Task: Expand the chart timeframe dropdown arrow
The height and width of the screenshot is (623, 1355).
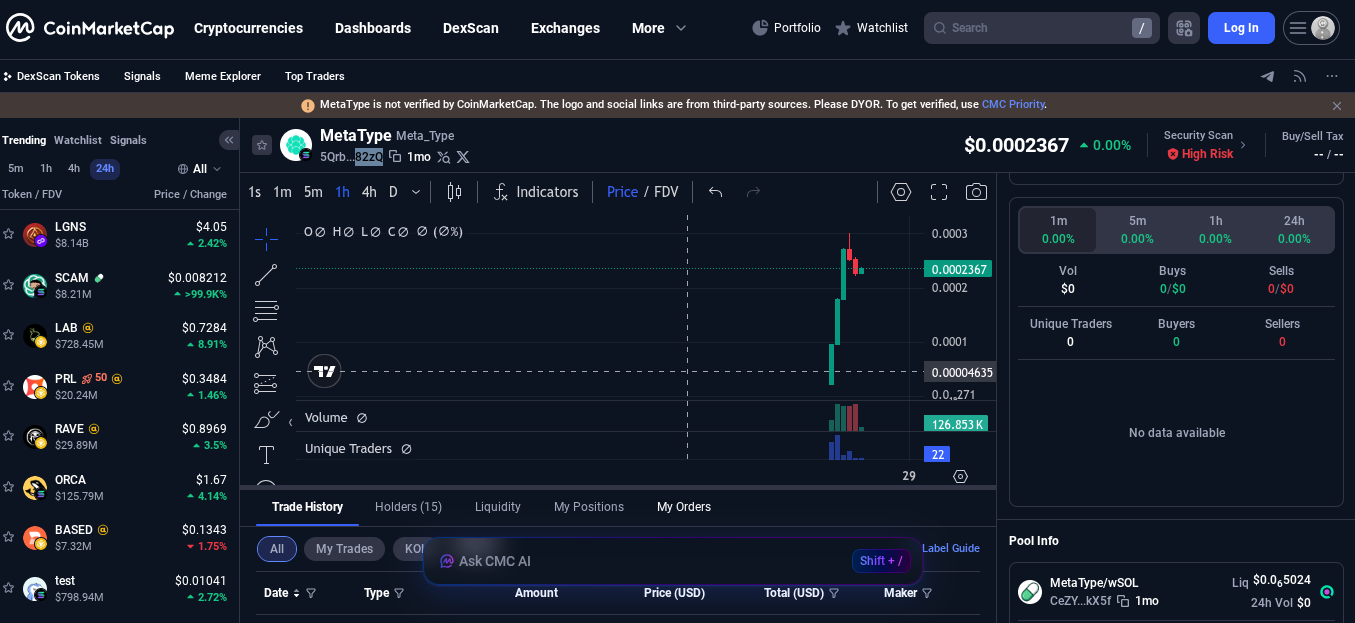Action: [416, 192]
